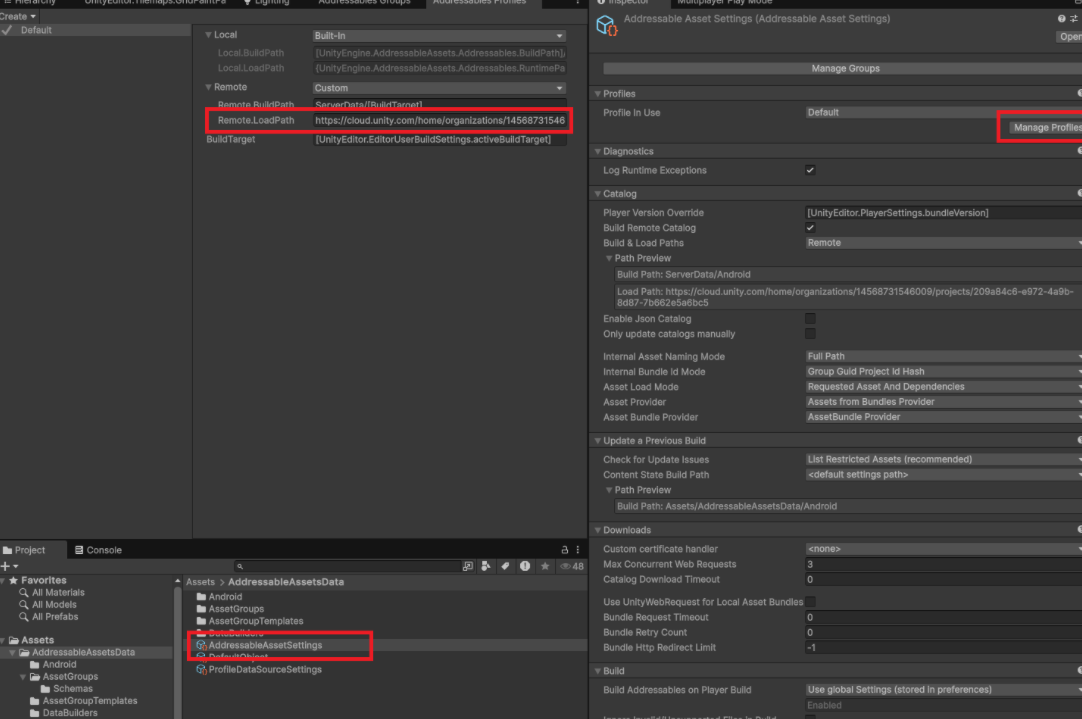Collapse AddressableAssetsData folder in tree
The width and height of the screenshot is (1082, 719).
click(12, 653)
